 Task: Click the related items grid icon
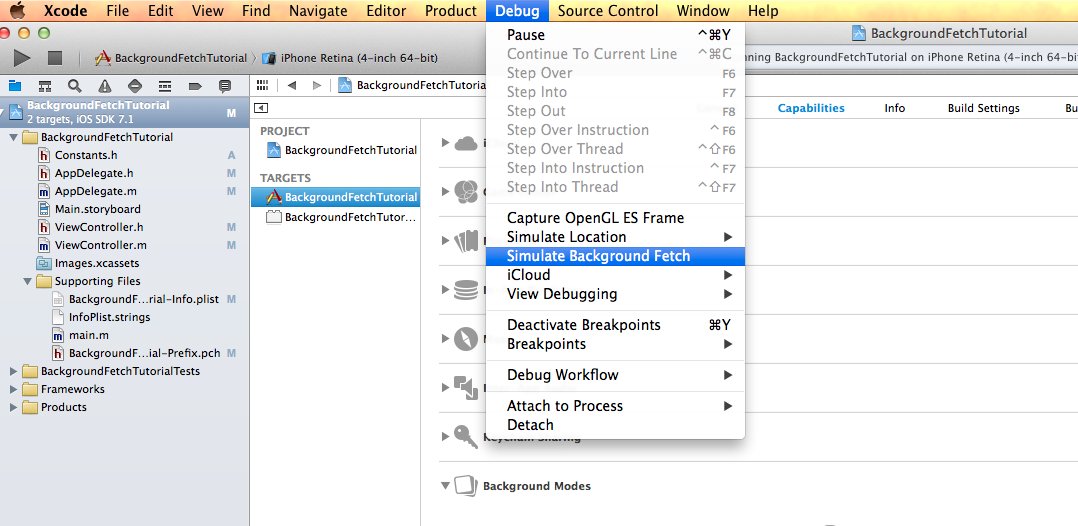[262, 85]
